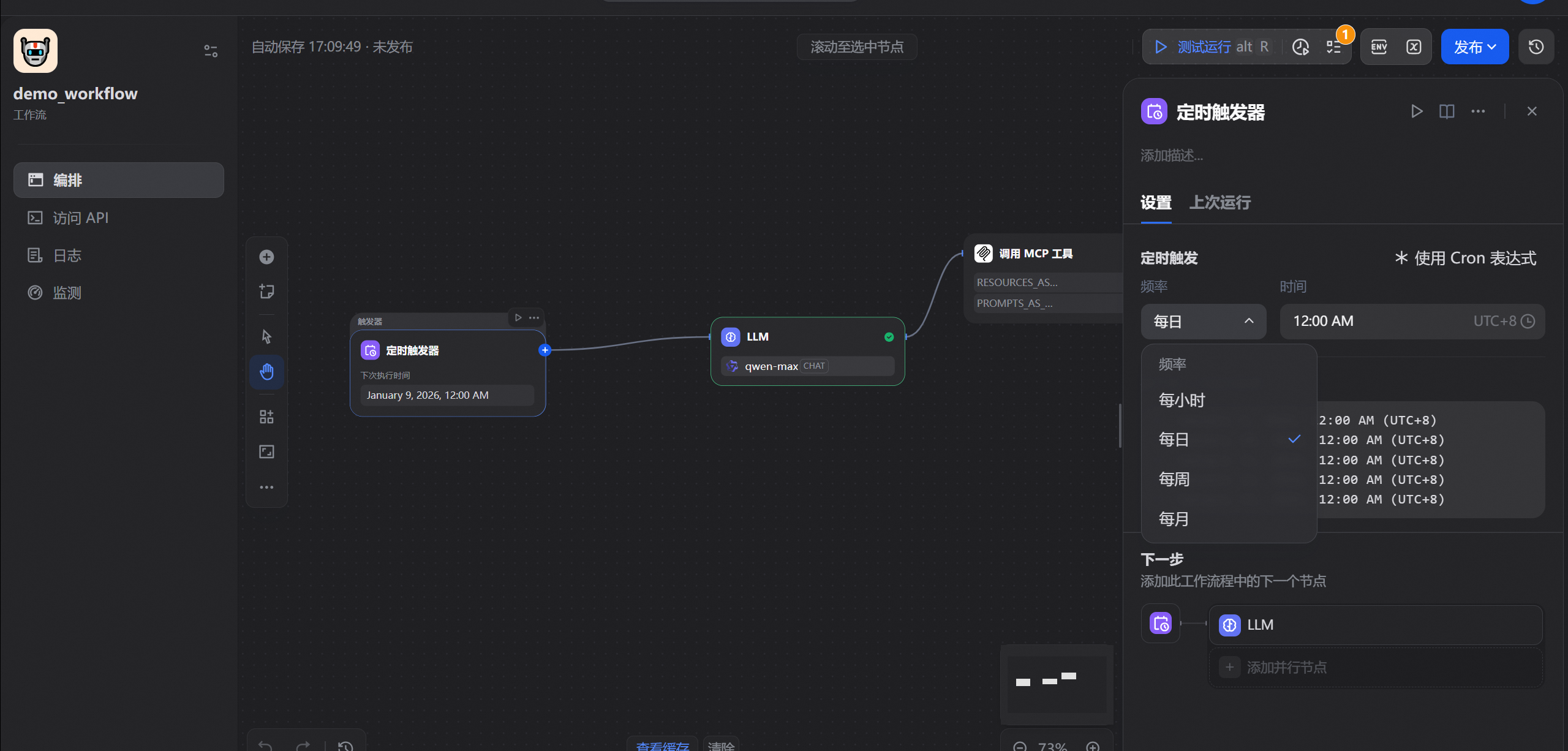Click zoom in plus at 73%
Viewport: 1568px width, 751px height.
click(1093, 746)
